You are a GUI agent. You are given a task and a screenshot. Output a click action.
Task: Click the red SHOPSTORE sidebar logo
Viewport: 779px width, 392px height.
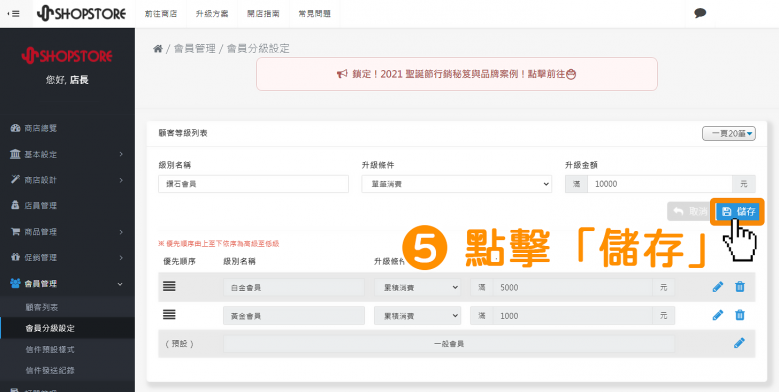[67, 56]
